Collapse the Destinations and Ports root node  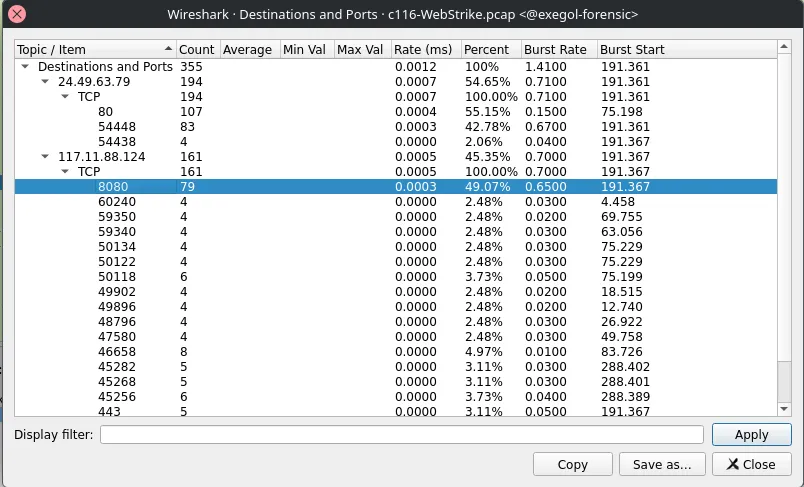(25, 67)
